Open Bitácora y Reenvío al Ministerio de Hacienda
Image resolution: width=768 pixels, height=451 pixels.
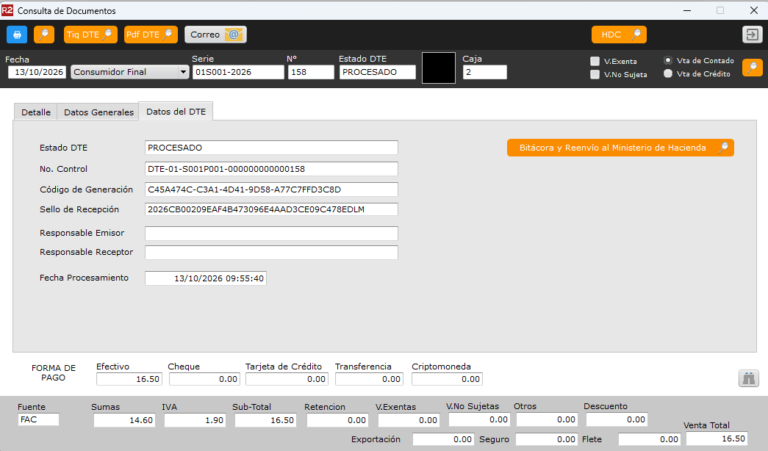(620, 148)
